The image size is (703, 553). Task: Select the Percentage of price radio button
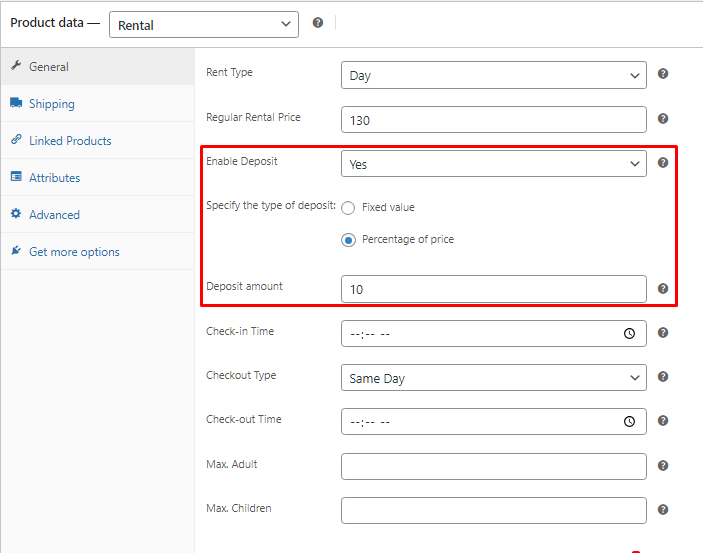(348, 240)
